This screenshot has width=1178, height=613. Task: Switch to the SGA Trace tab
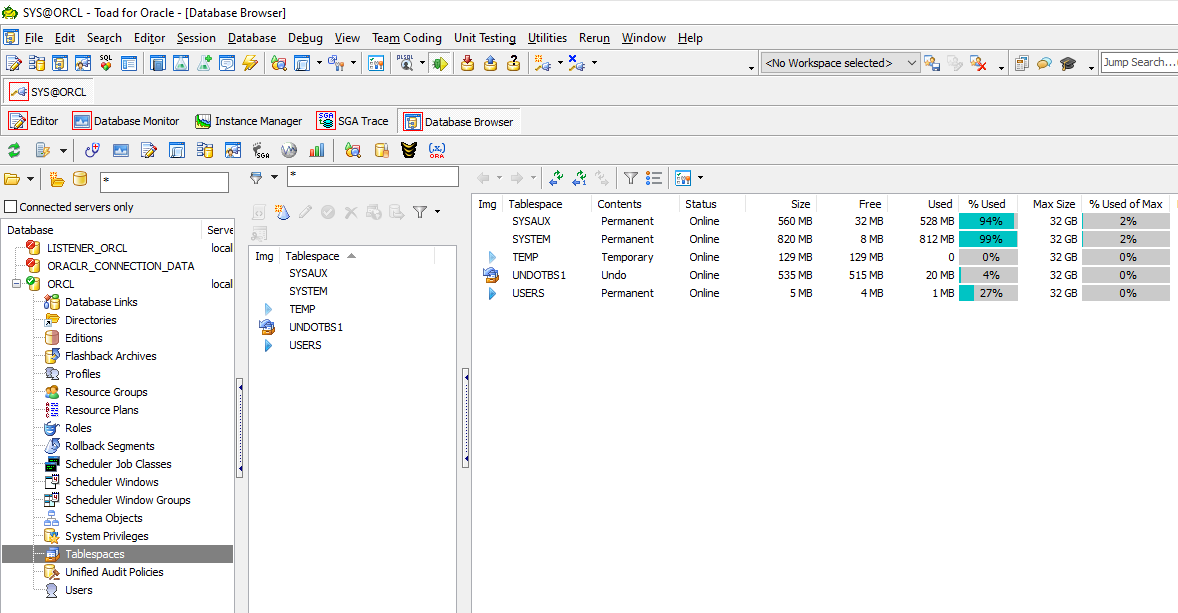353,121
